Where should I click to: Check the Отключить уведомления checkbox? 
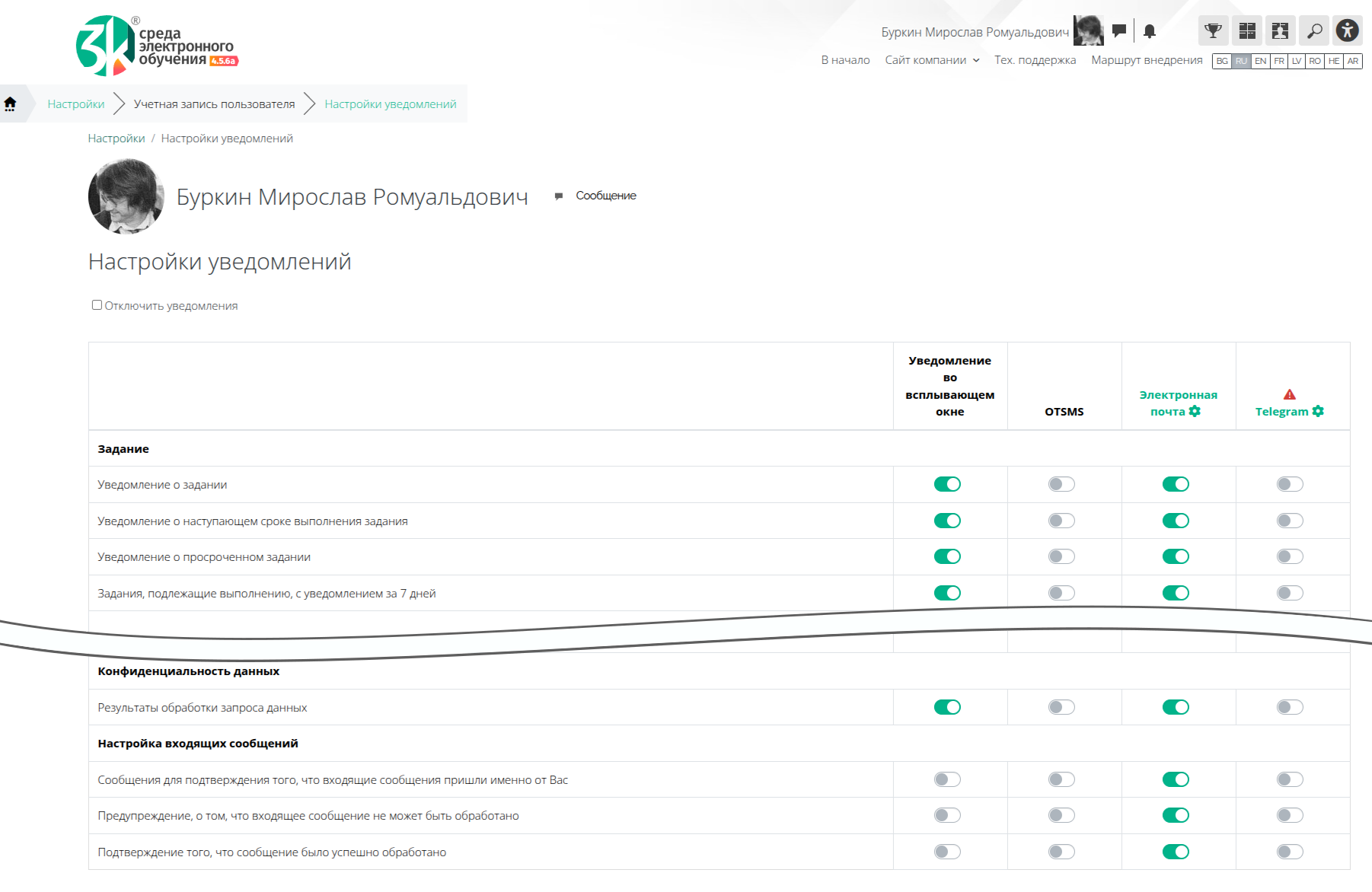tap(97, 305)
